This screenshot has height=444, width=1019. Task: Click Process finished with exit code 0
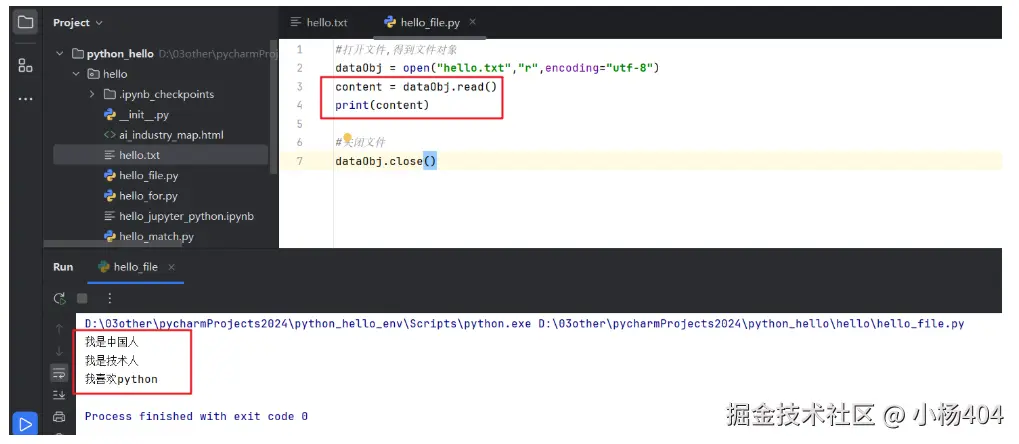point(196,416)
